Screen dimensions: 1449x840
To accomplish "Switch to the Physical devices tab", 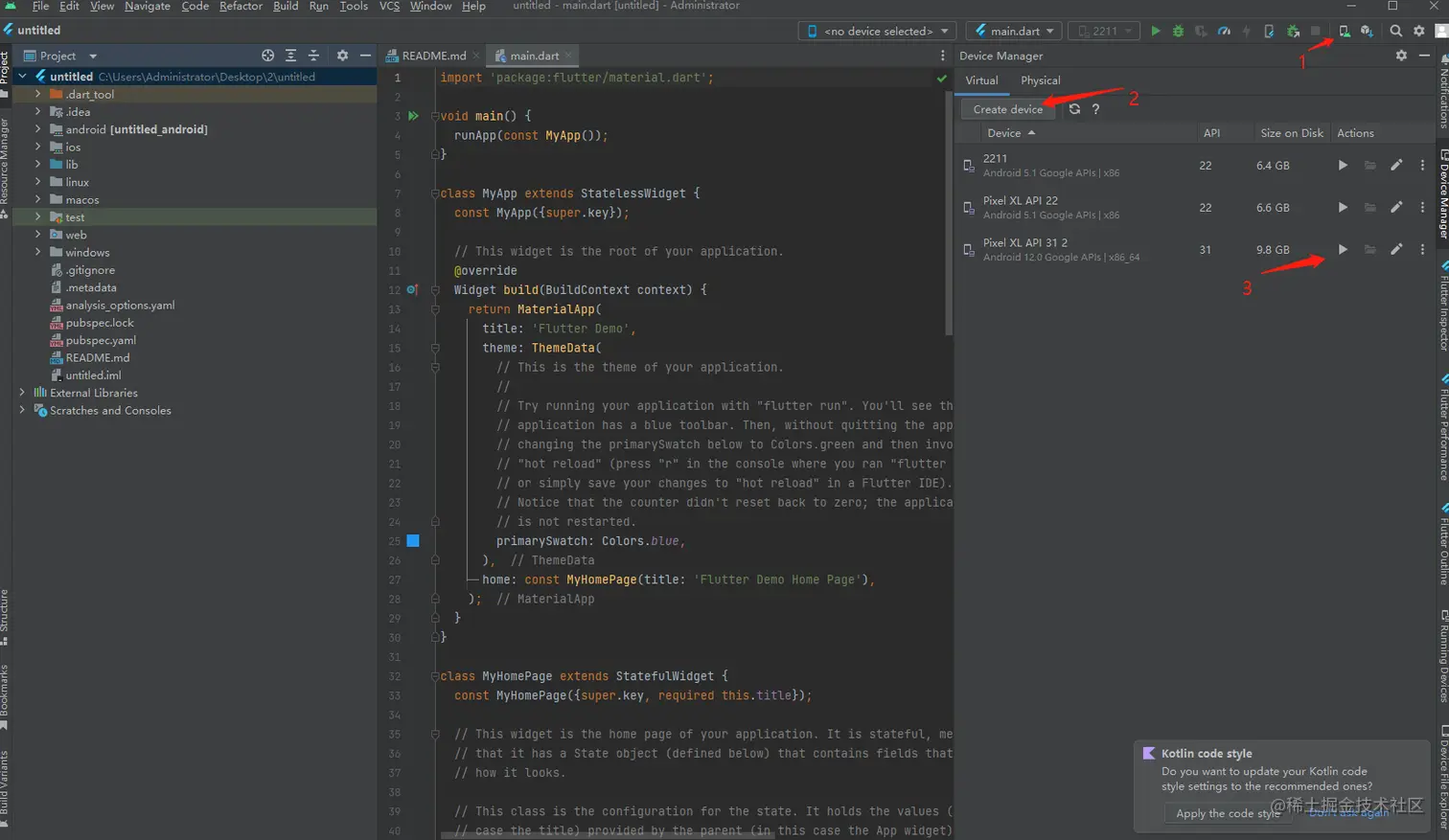I will point(1040,80).
